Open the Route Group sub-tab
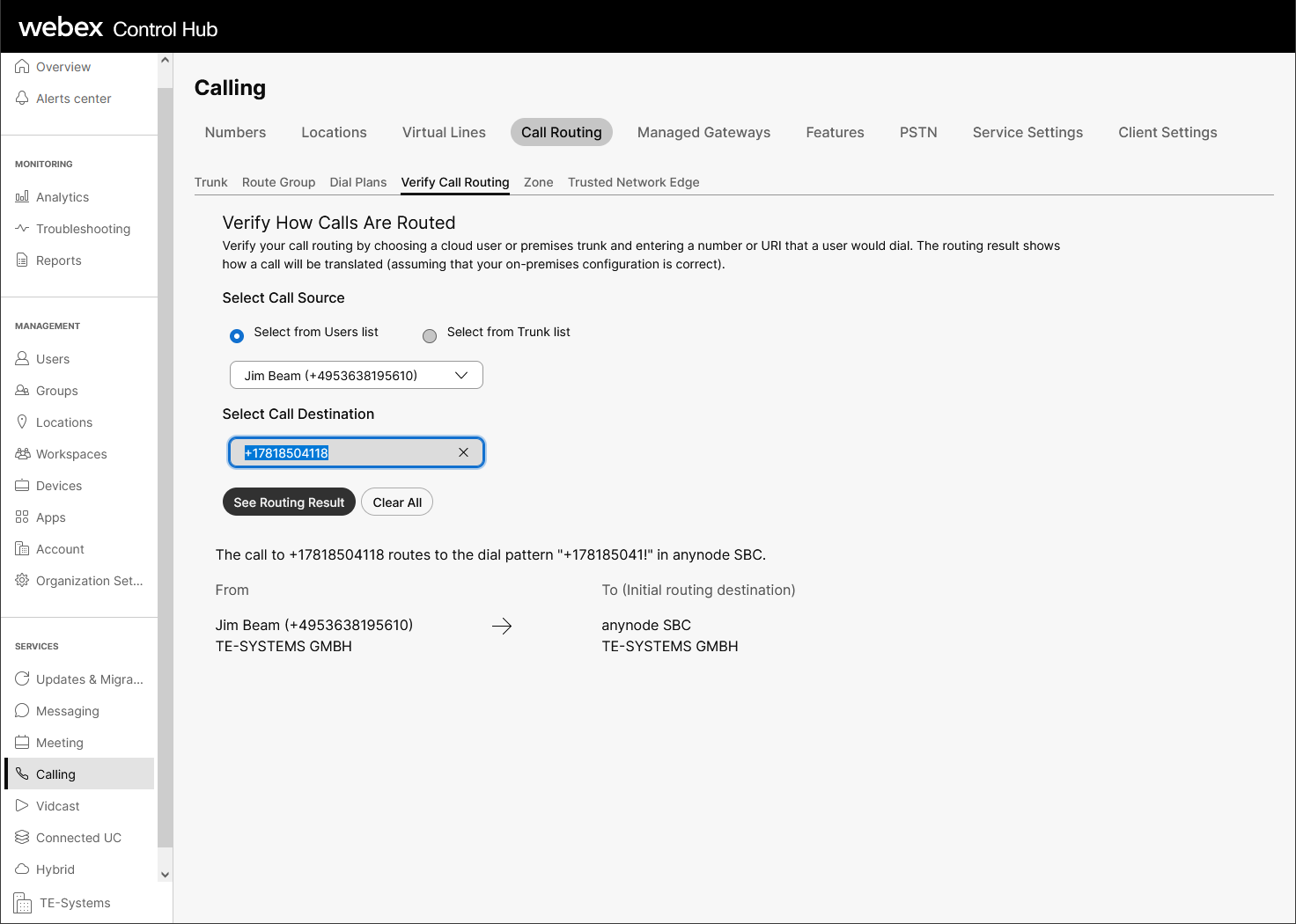The height and width of the screenshot is (924, 1296). [278, 182]
